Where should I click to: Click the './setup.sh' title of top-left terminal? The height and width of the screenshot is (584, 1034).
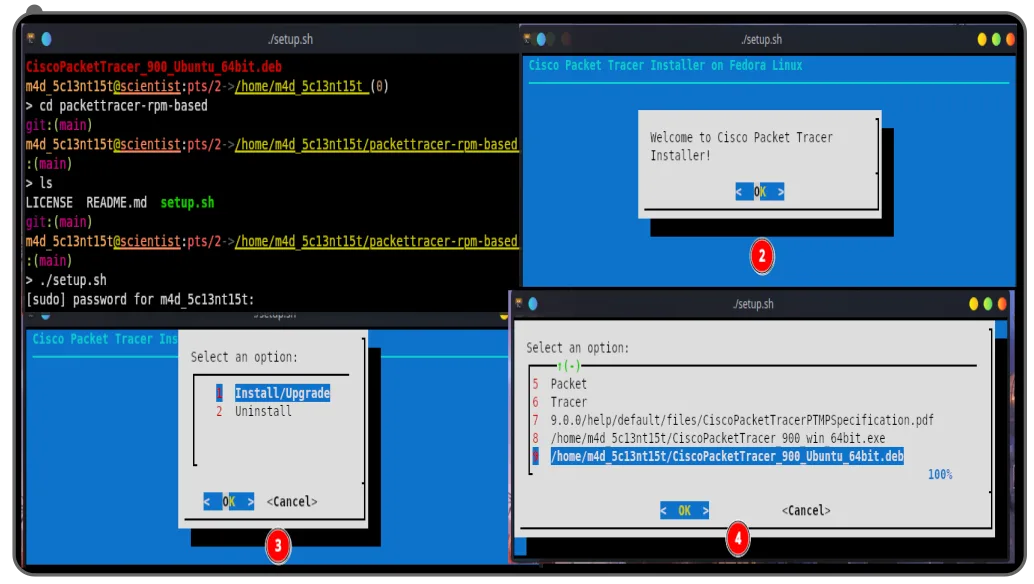290,40
